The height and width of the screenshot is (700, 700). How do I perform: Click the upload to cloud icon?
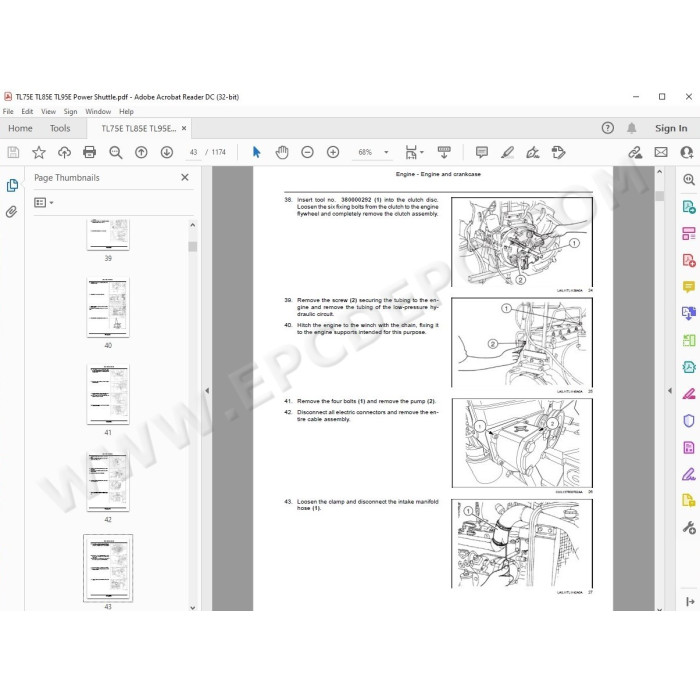(x=64, y=152)
